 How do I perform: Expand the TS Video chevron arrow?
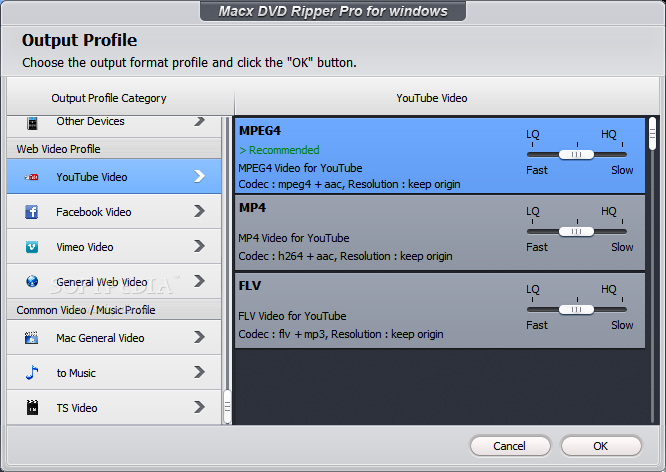coord(200,407)
